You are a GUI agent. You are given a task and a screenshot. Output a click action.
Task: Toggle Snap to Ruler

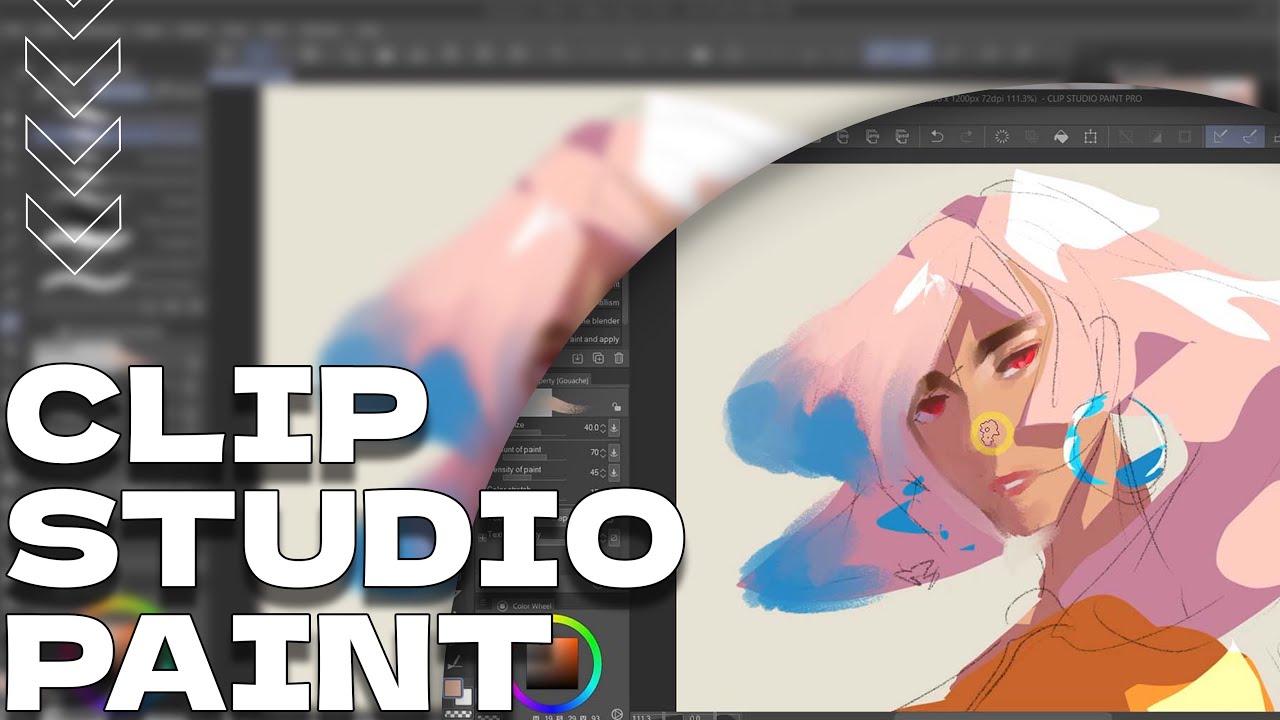pyautogui.click(x=1219, y=137)
